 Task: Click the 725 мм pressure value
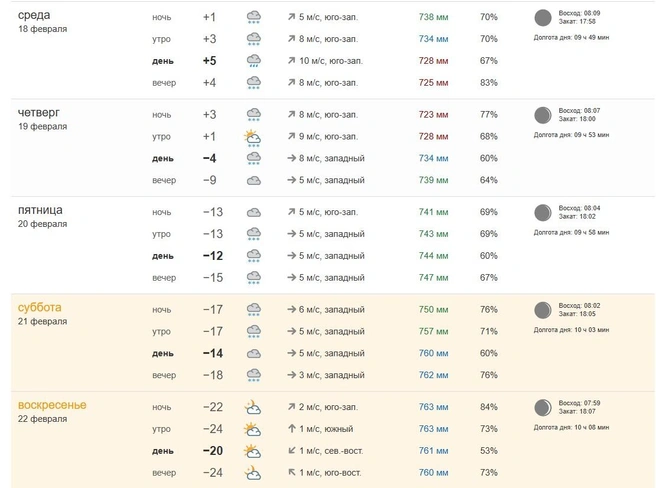[433, 82]
